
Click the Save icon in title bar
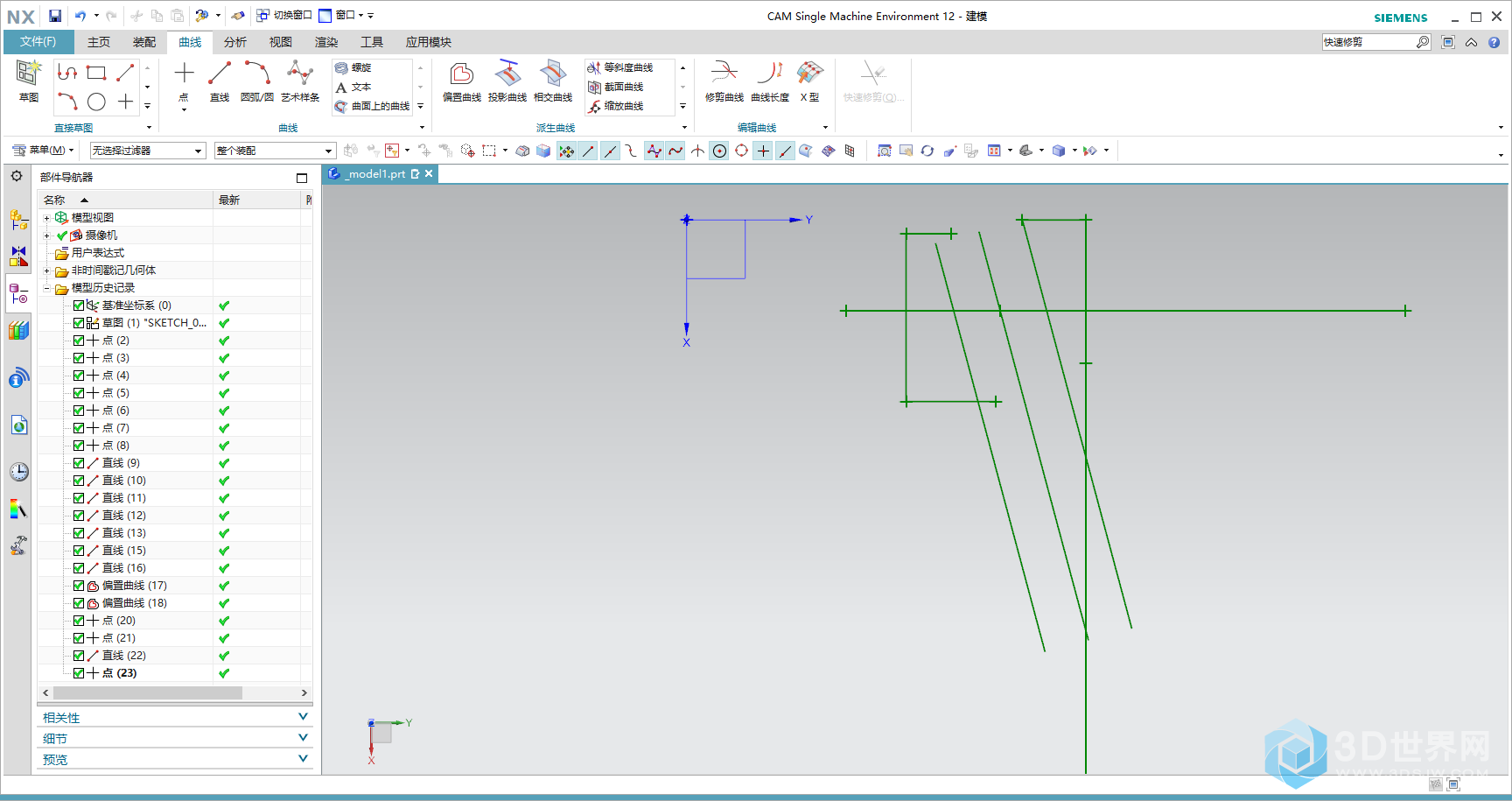(x=55, y=16)
